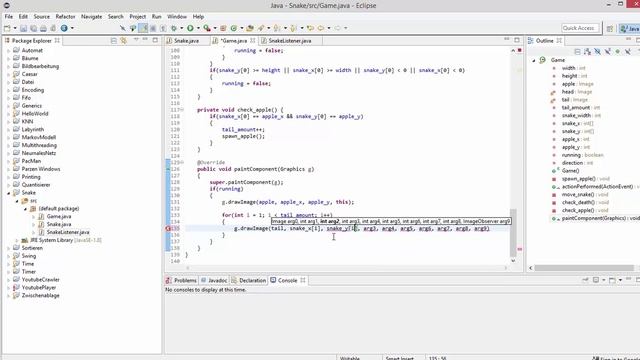Viewport: 640px width, 360px height.
Task: Toggle Link with Editor in Package Explorer
Action: tap(123, 40)
